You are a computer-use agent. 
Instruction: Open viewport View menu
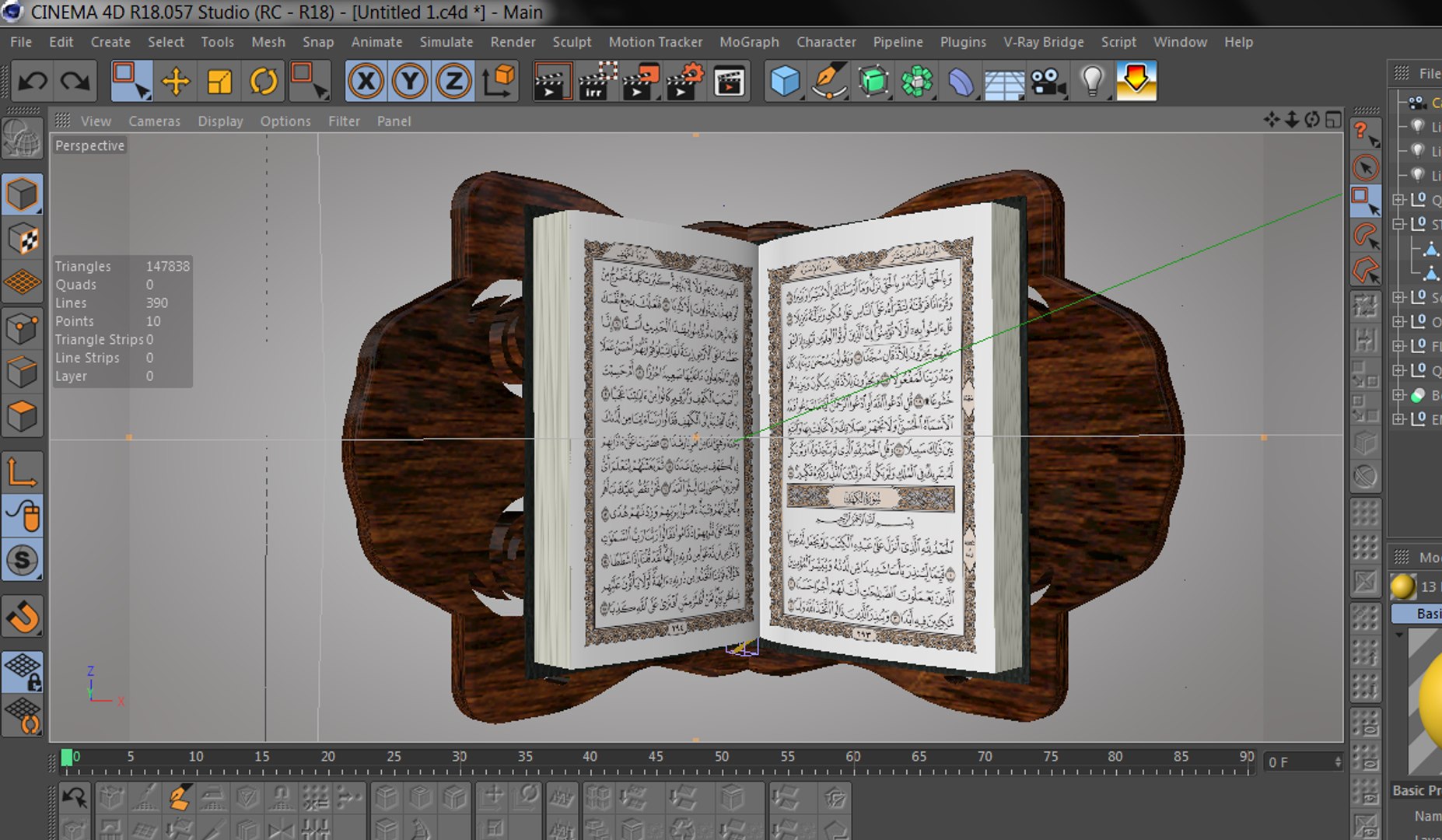96,121
